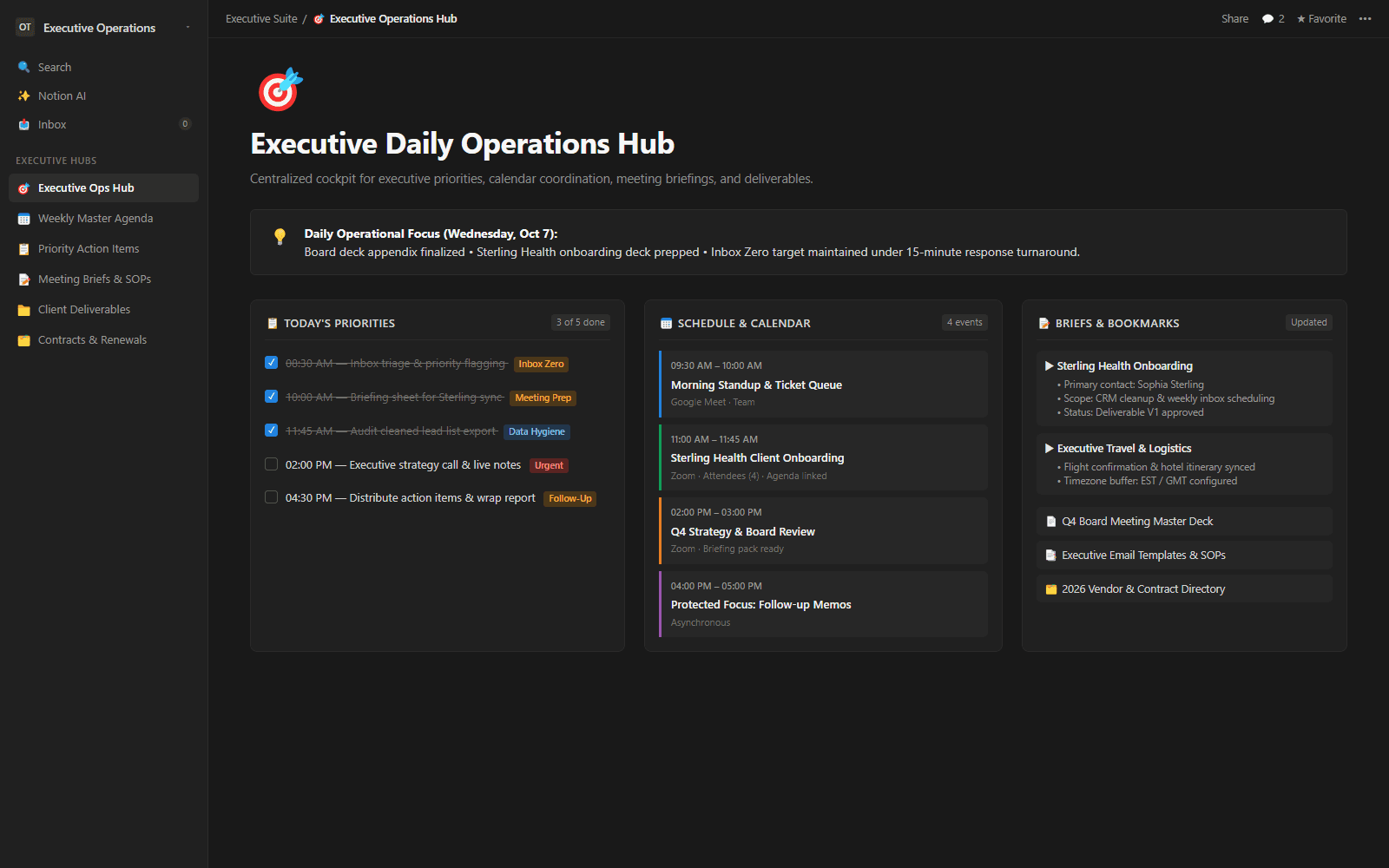Click the Inbox Zero orange tag
Image resolution: width=1389 pixels, height=868 pixels.
pos(541,365)
